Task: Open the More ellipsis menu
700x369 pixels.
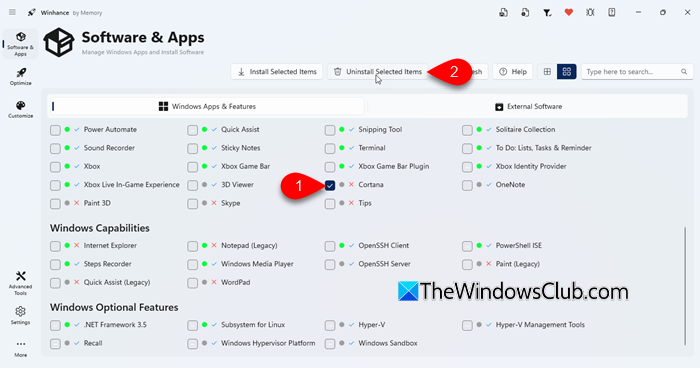Action: coord(21,348)
